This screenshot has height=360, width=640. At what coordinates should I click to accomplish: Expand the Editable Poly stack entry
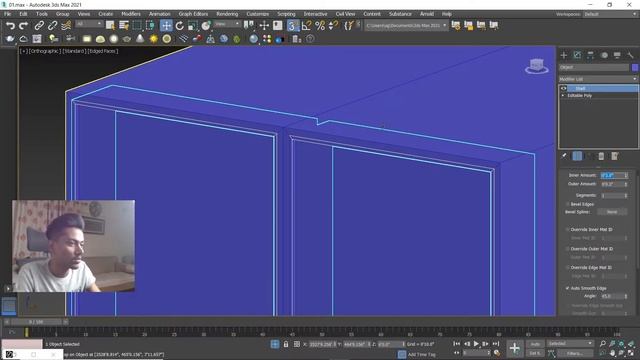pyautogui.click(x=563, y=96)
